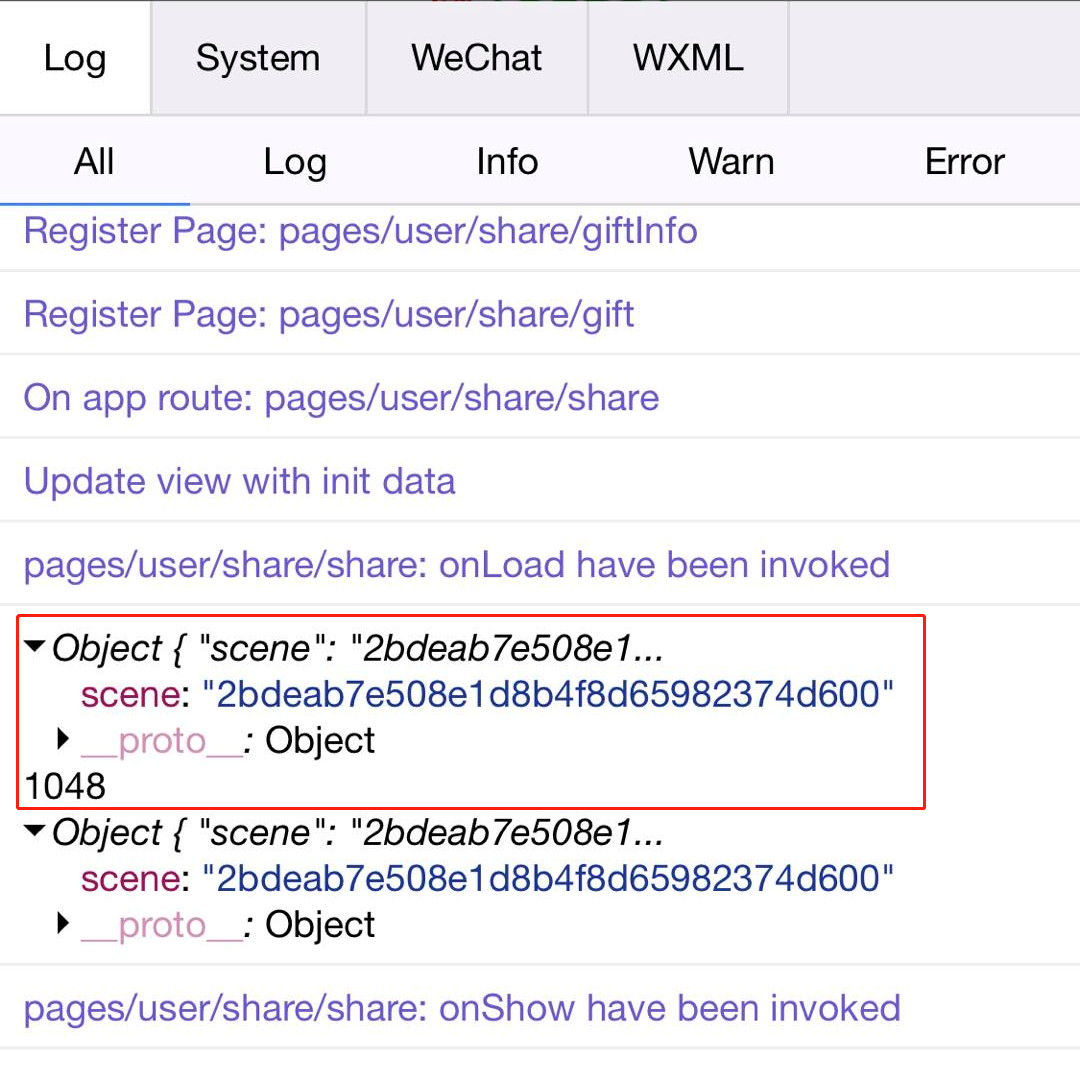
Task: Collapse the Object entry below the 1048 line
Action: 36,831
